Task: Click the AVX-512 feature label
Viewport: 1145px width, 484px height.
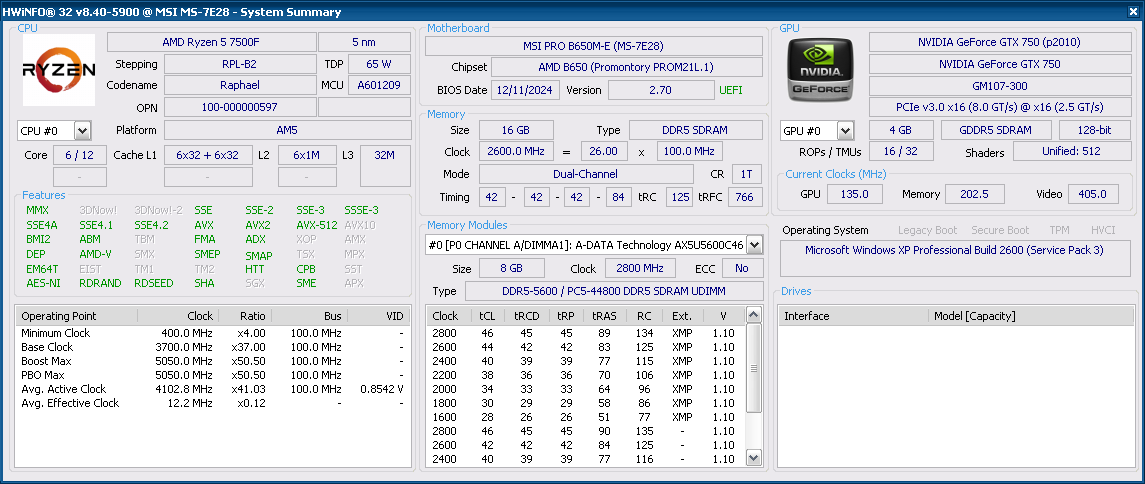Action: click(316, 225)
